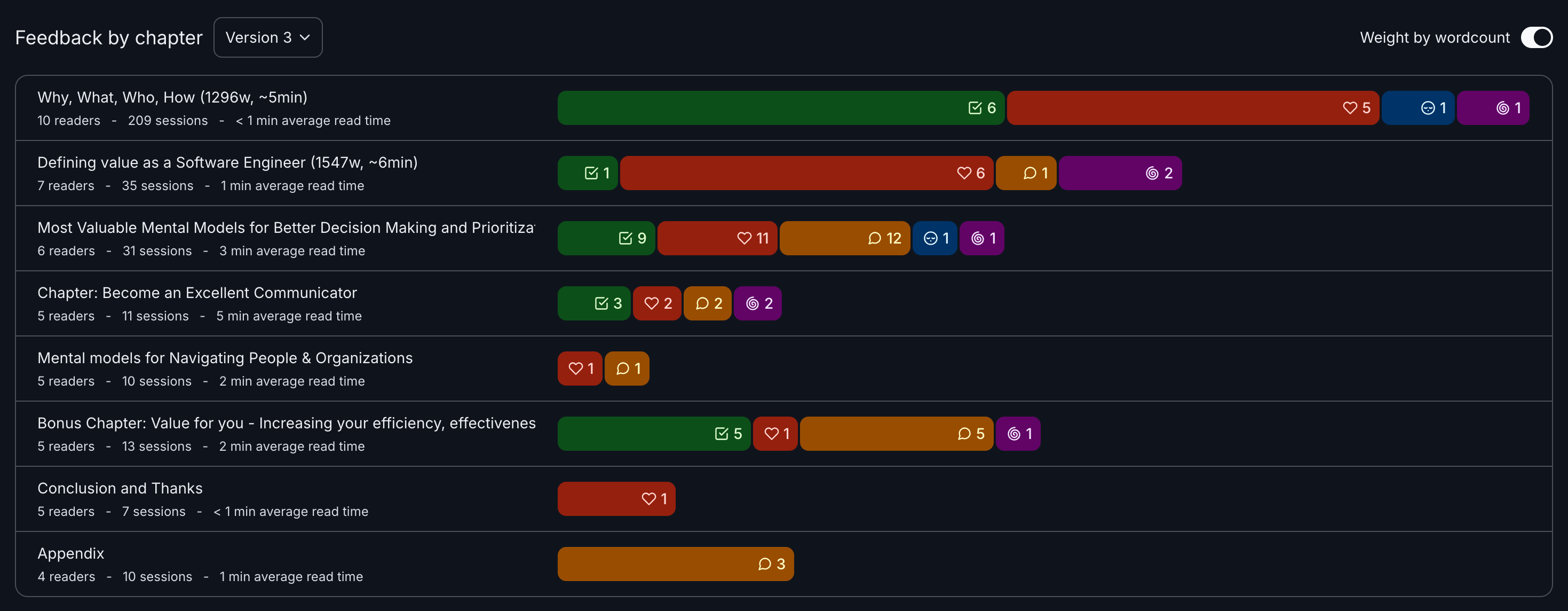Click the blue confused-face icon in first row
Screen dimensions: 1568x611
[1428, 108]
